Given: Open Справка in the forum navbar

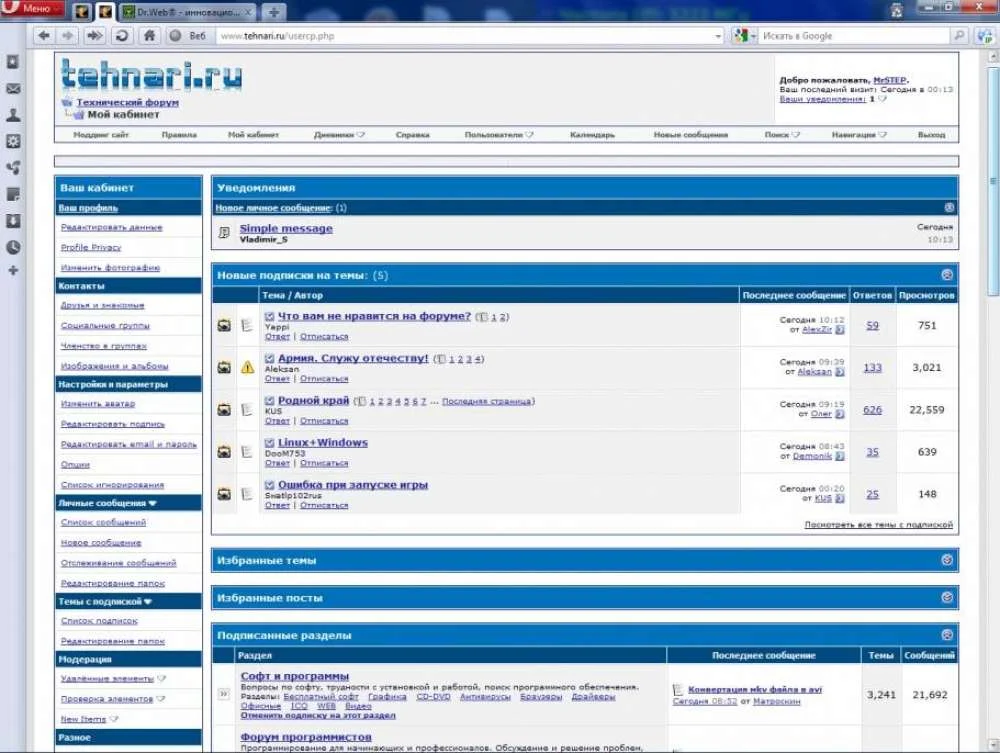Looking at the screenshot, I should coord(413,135).
